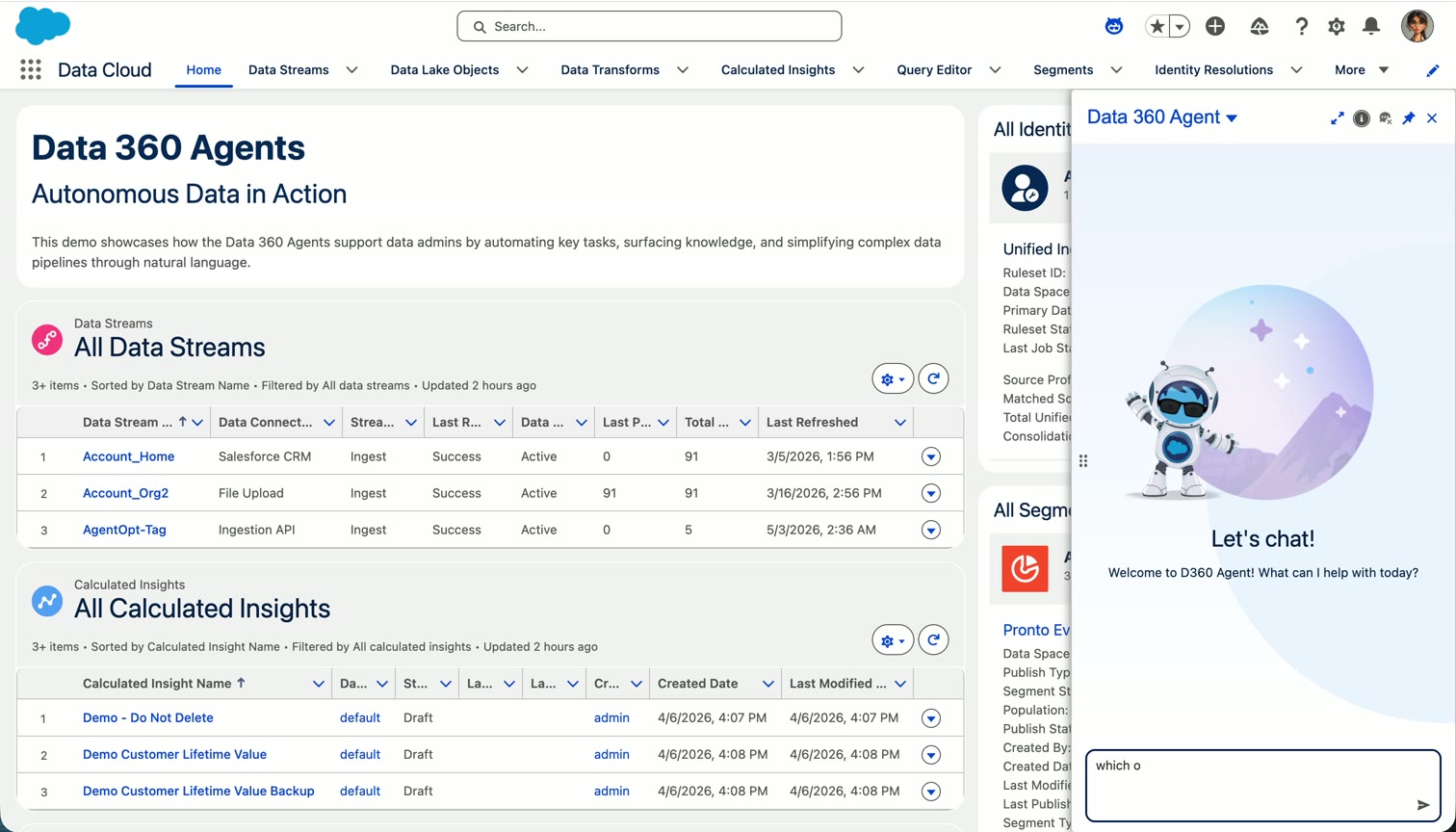Switch to the Home tab

point(203,70)
